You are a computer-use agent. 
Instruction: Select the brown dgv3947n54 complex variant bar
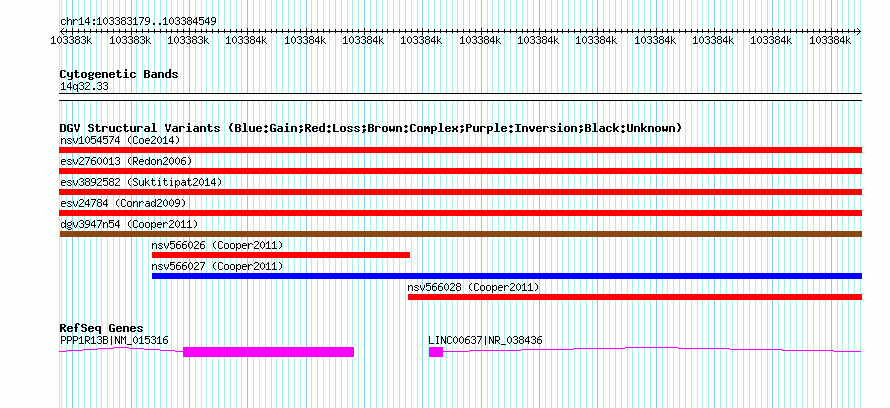point(460,234)
